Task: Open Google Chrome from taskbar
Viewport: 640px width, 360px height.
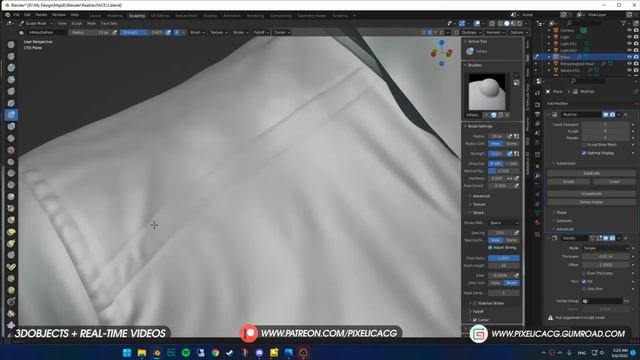Action: [x=215, y=353]
